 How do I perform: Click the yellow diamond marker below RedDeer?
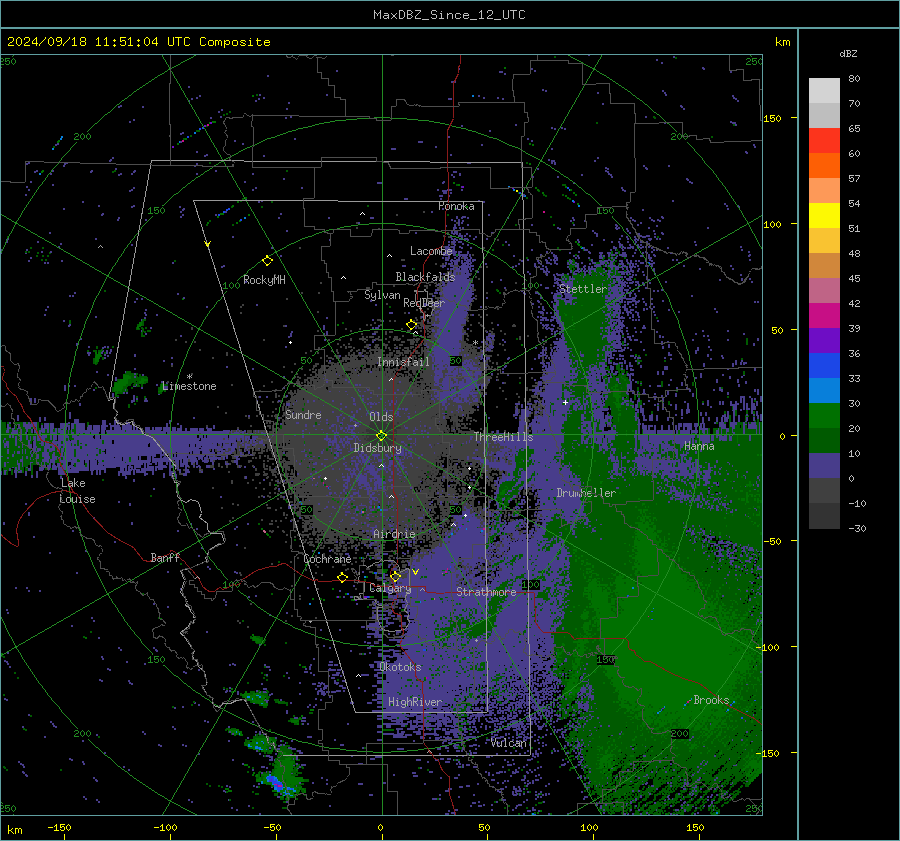point(412,325)
